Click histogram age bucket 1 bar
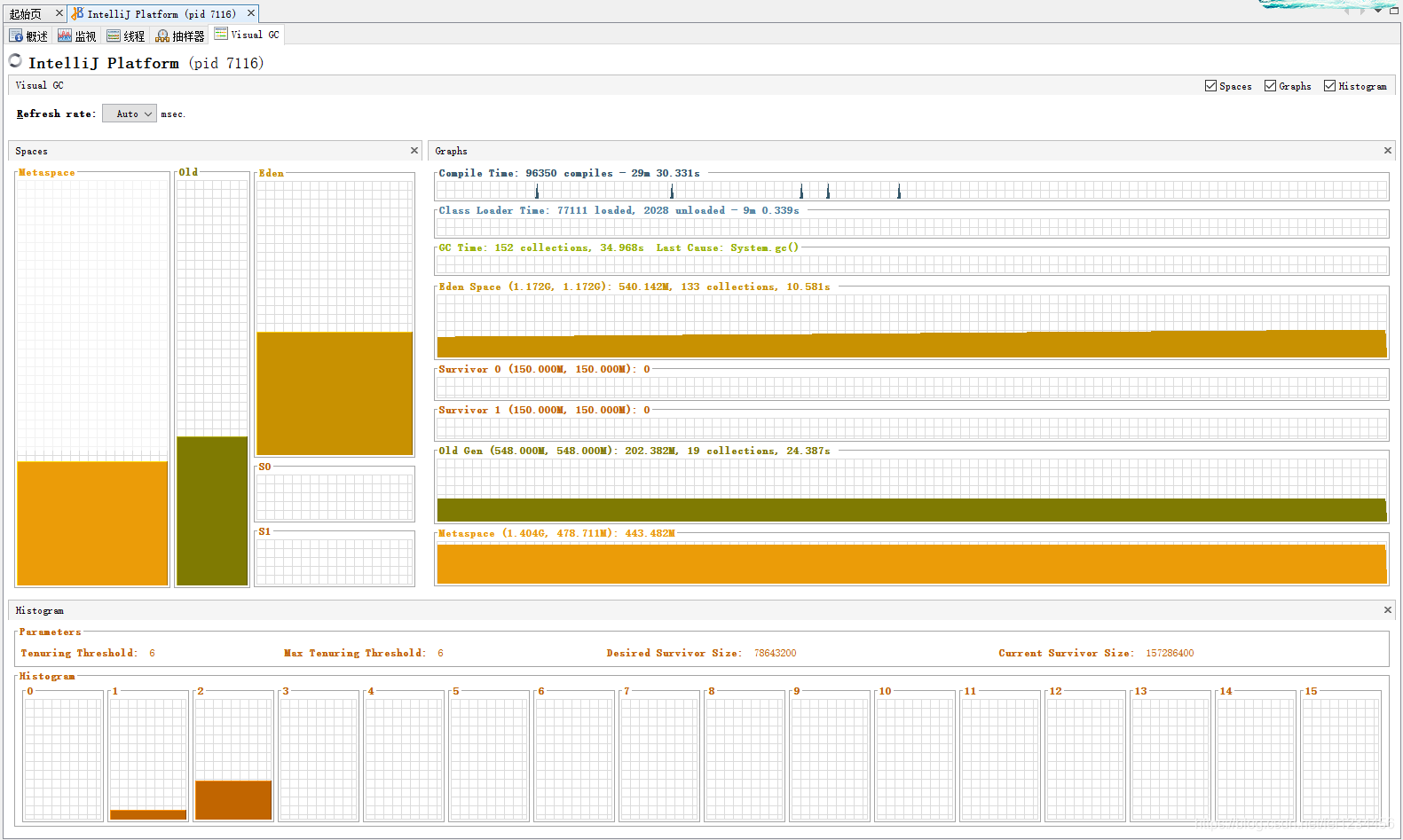 click(148, 814)
